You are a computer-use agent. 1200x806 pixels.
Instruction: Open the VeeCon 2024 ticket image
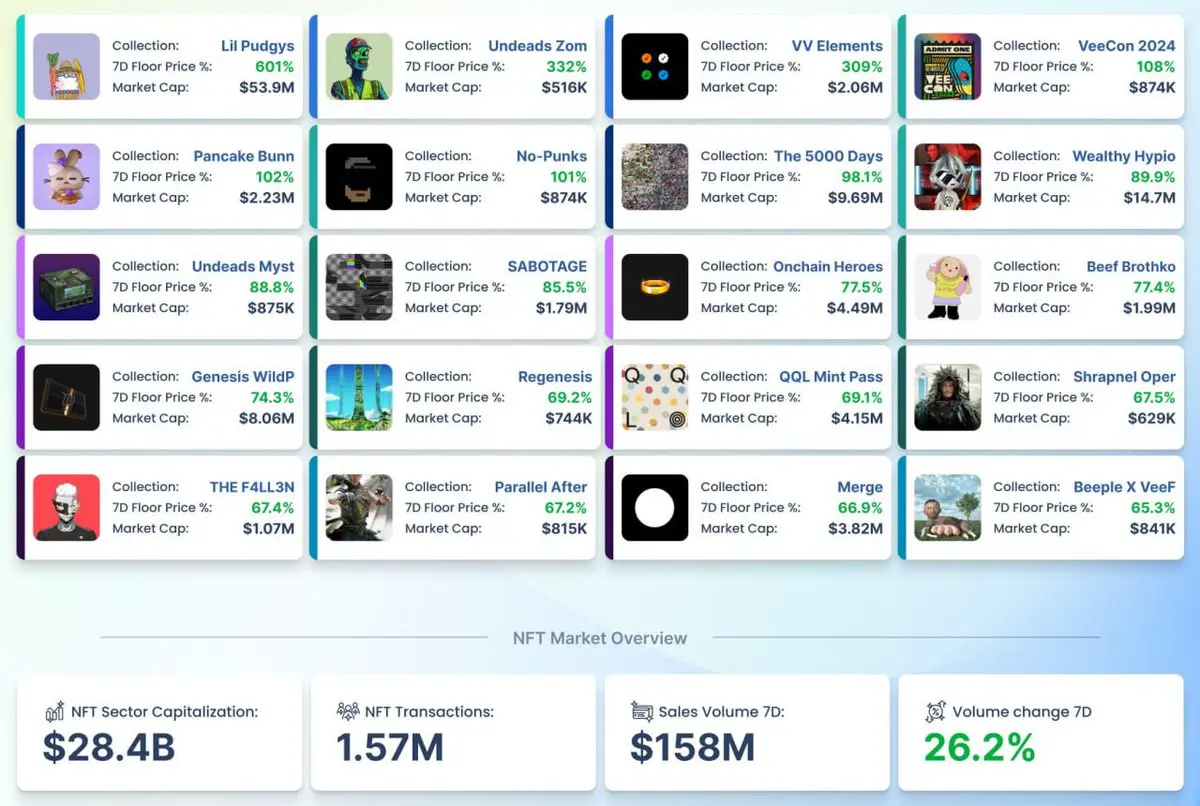point(948,67)
